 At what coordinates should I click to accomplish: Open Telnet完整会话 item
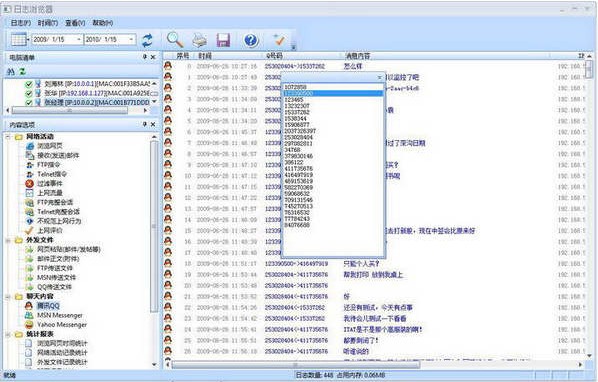(x=53, y=212)
